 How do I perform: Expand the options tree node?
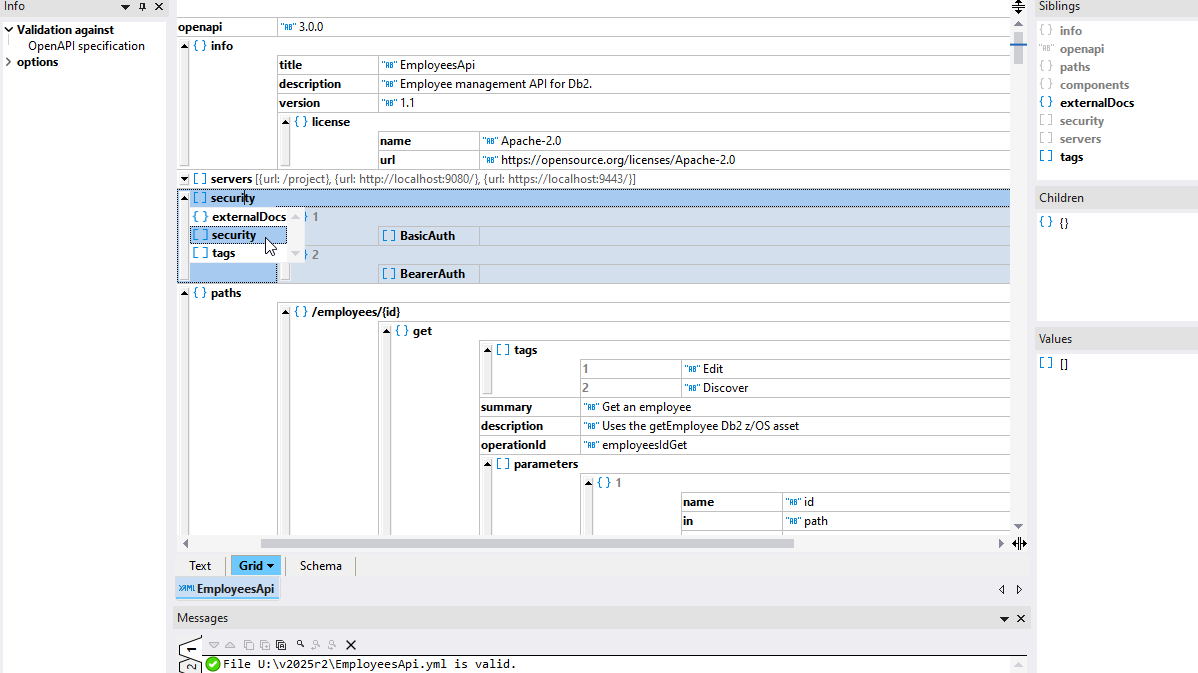point(9,62)
